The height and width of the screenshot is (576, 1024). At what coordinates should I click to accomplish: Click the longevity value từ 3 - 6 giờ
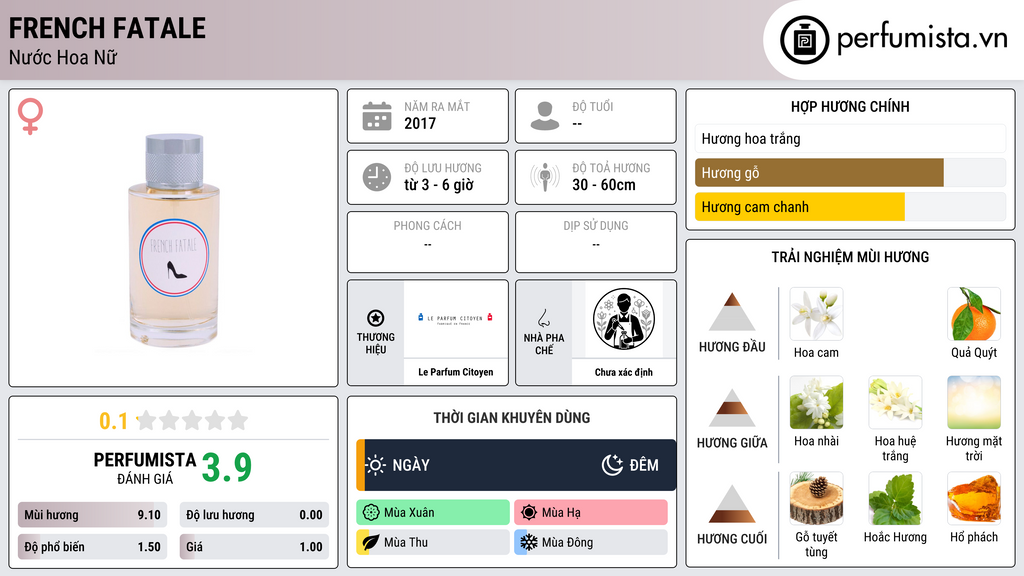(439, 185)
